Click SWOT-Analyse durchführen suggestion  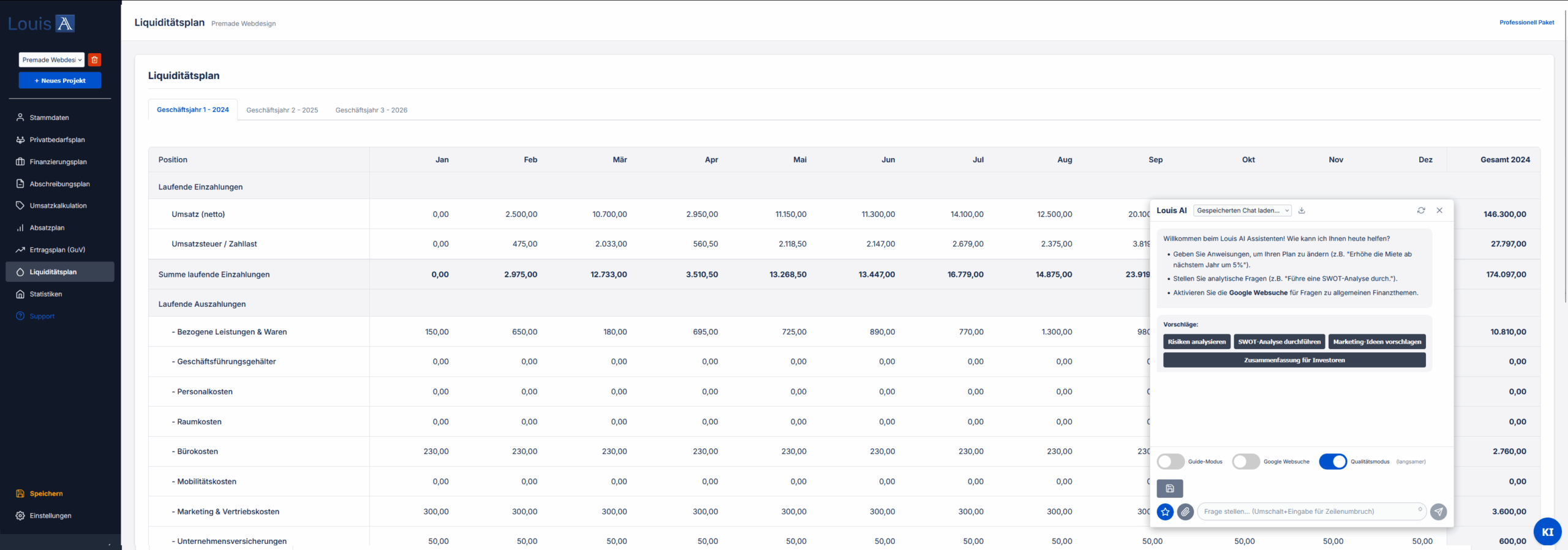click(1279, 342)
